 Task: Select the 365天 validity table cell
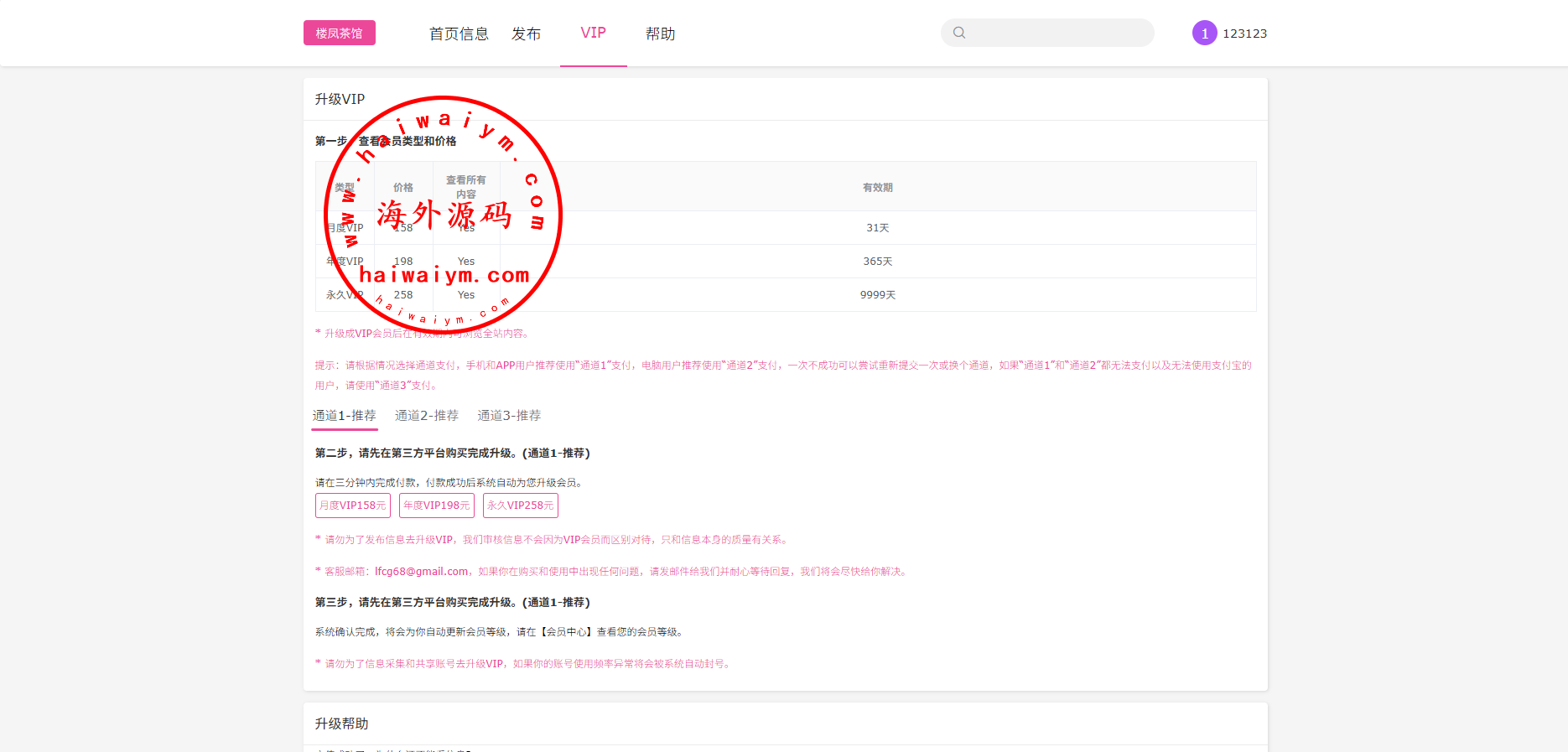coord(877,261)
